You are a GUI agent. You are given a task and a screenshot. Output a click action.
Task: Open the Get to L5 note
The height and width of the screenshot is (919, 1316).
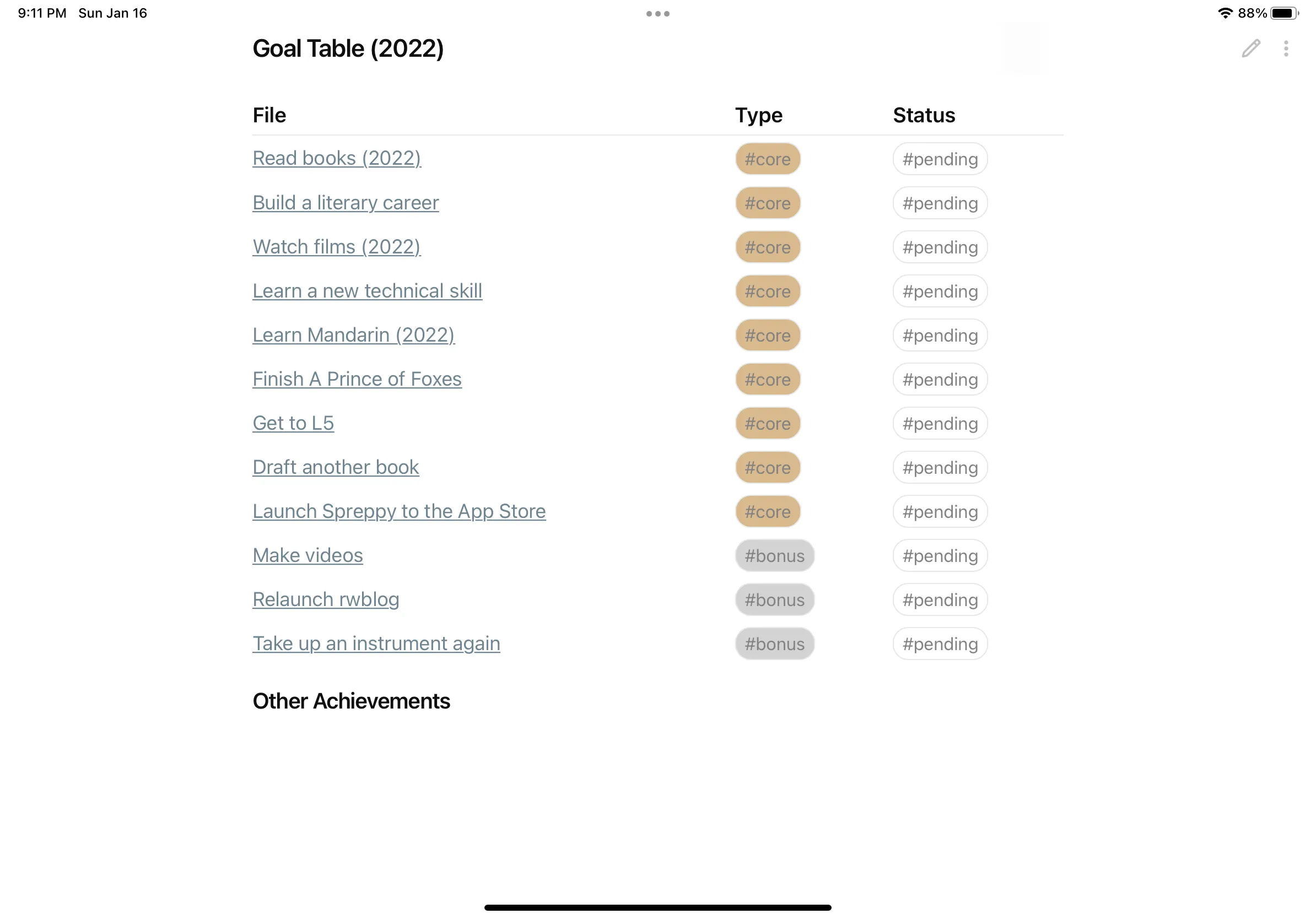point(293,423)
